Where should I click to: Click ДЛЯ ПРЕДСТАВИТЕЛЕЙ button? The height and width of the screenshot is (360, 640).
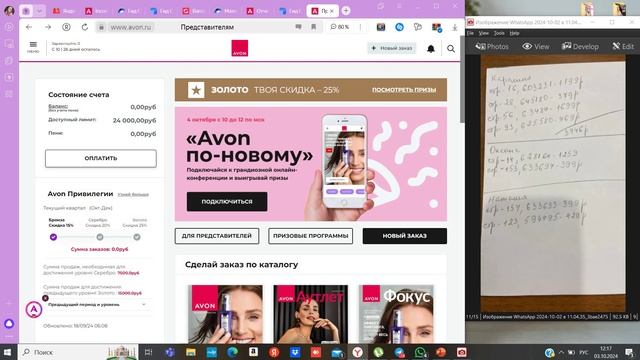pyautogui.click(x=217, y=236)
